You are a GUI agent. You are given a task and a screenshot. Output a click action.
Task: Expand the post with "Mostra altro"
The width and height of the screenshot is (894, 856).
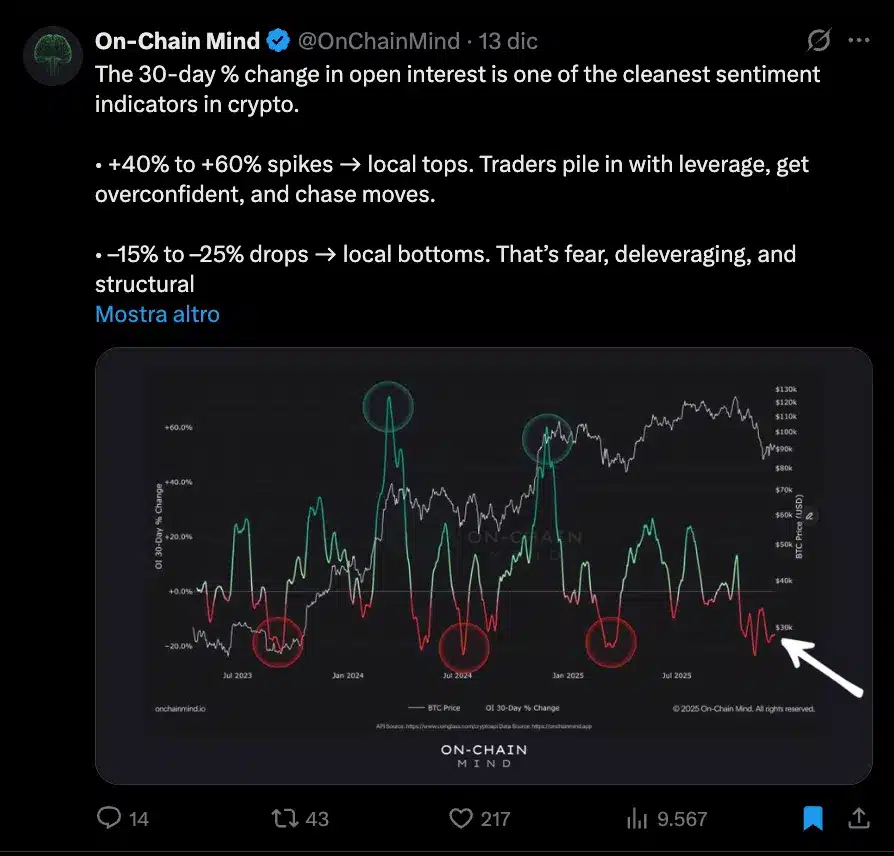157,314
